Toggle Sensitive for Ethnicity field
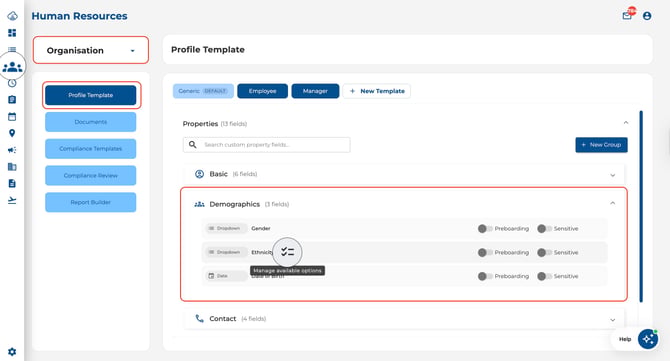This screenshot has height=361, width=670. 544,252
